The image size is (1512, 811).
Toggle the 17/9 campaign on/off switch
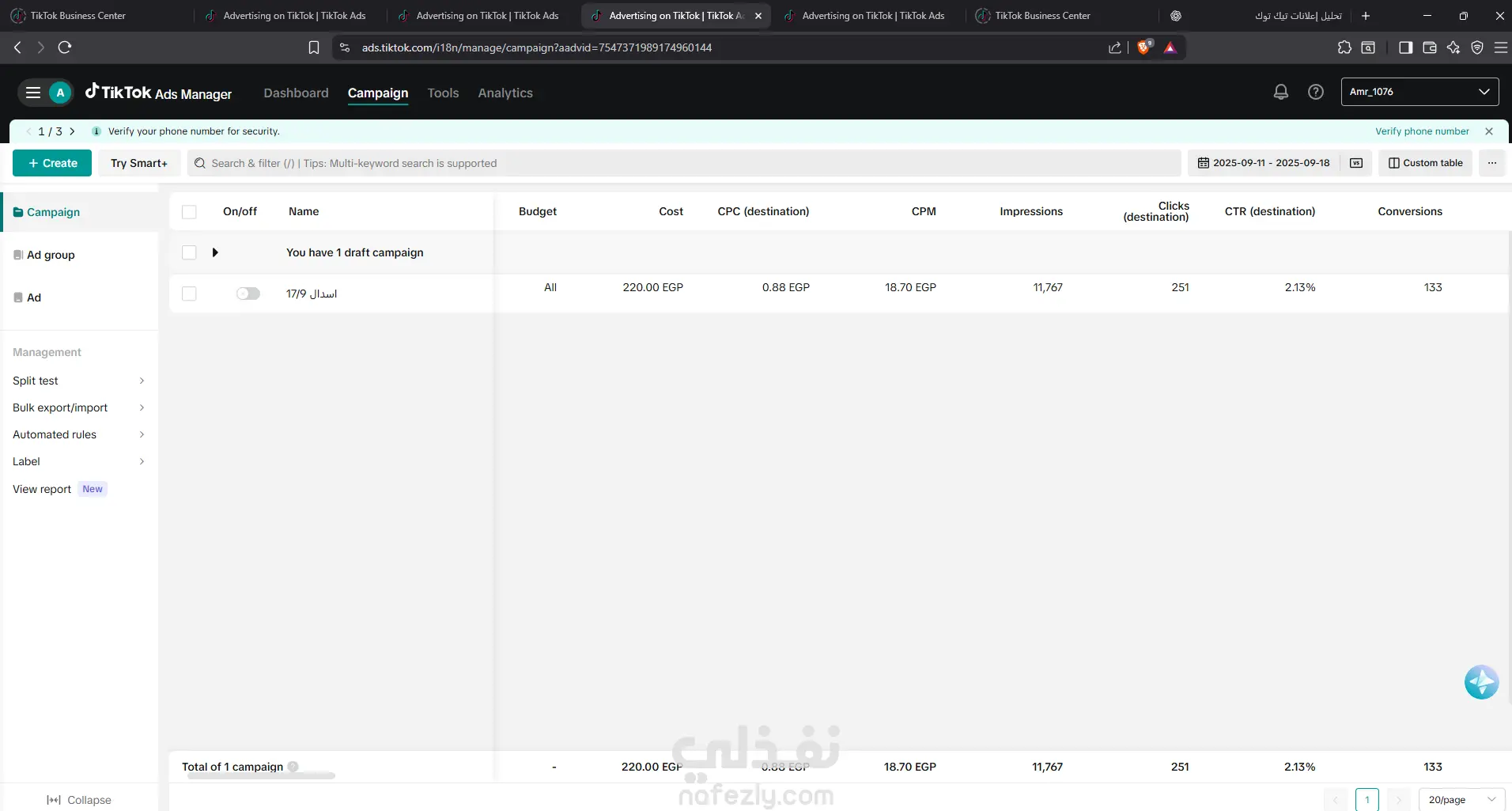coord(248,294)
